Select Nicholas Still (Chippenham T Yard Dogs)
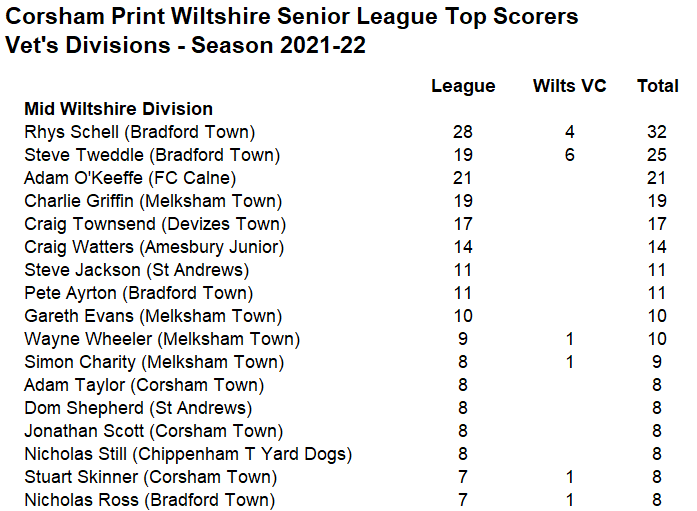The width and height of the screenshot is (697, 511). pos(188,455)
